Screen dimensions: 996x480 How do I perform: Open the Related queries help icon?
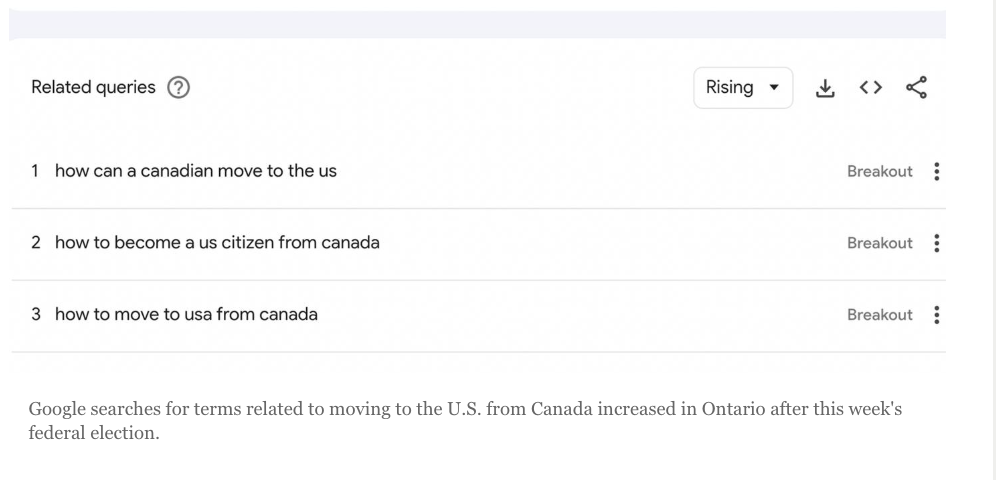pyautogui.click(x=178, y=88)
